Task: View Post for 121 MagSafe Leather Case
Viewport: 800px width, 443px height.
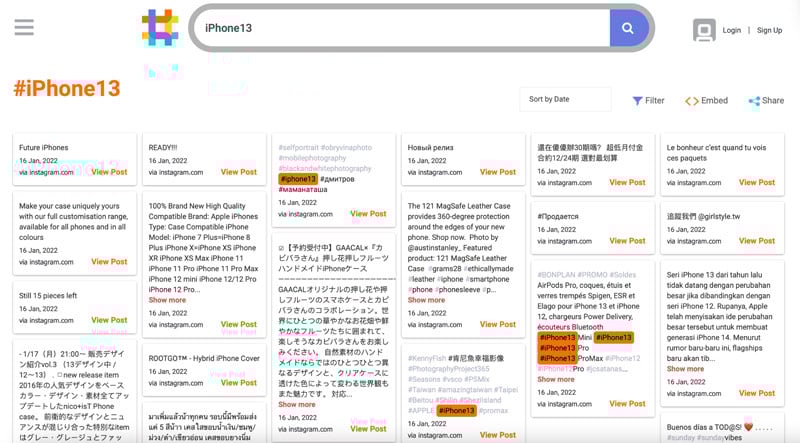Action: (498, 325)
